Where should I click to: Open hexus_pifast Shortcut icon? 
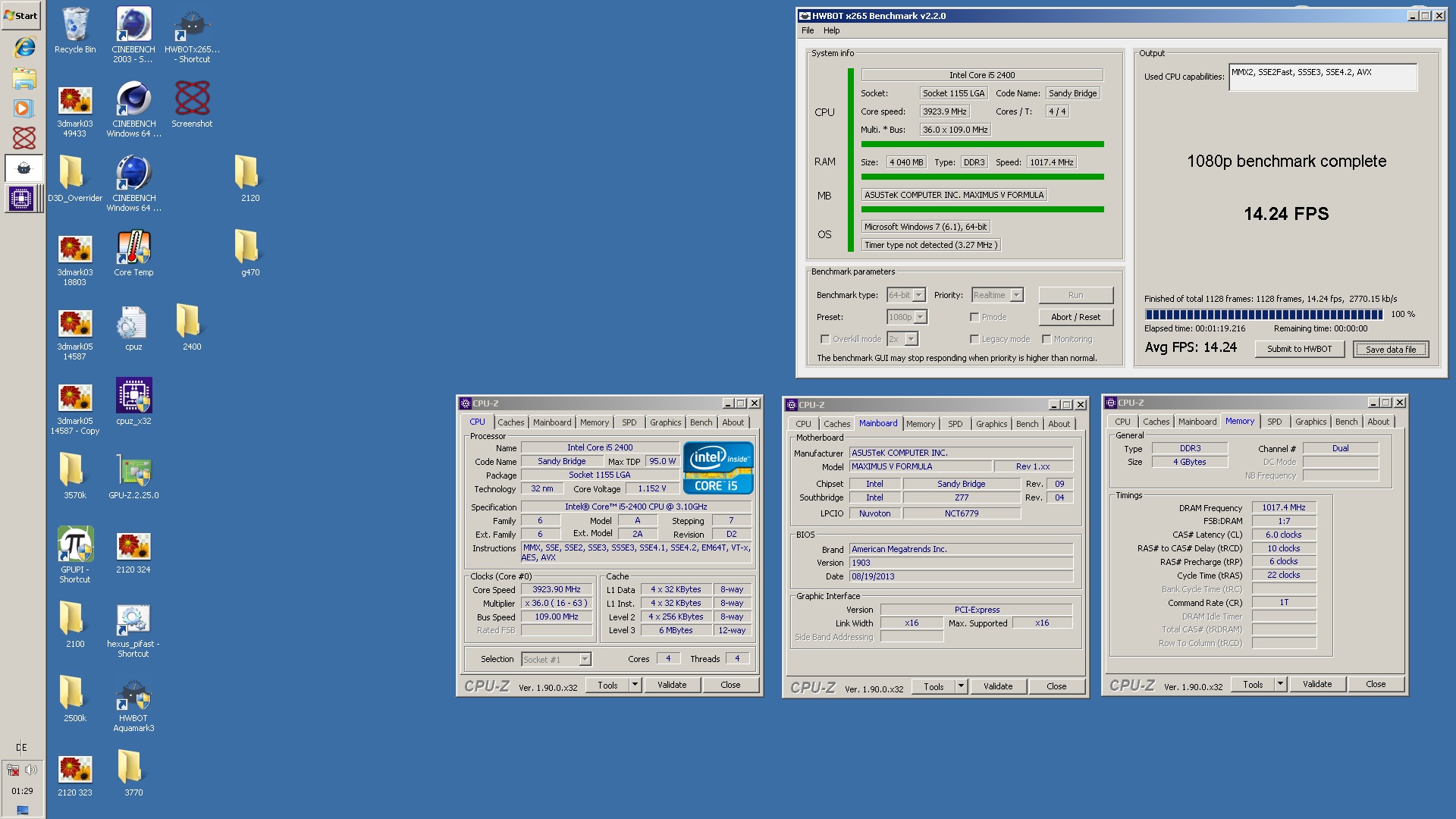pos(133,629)
